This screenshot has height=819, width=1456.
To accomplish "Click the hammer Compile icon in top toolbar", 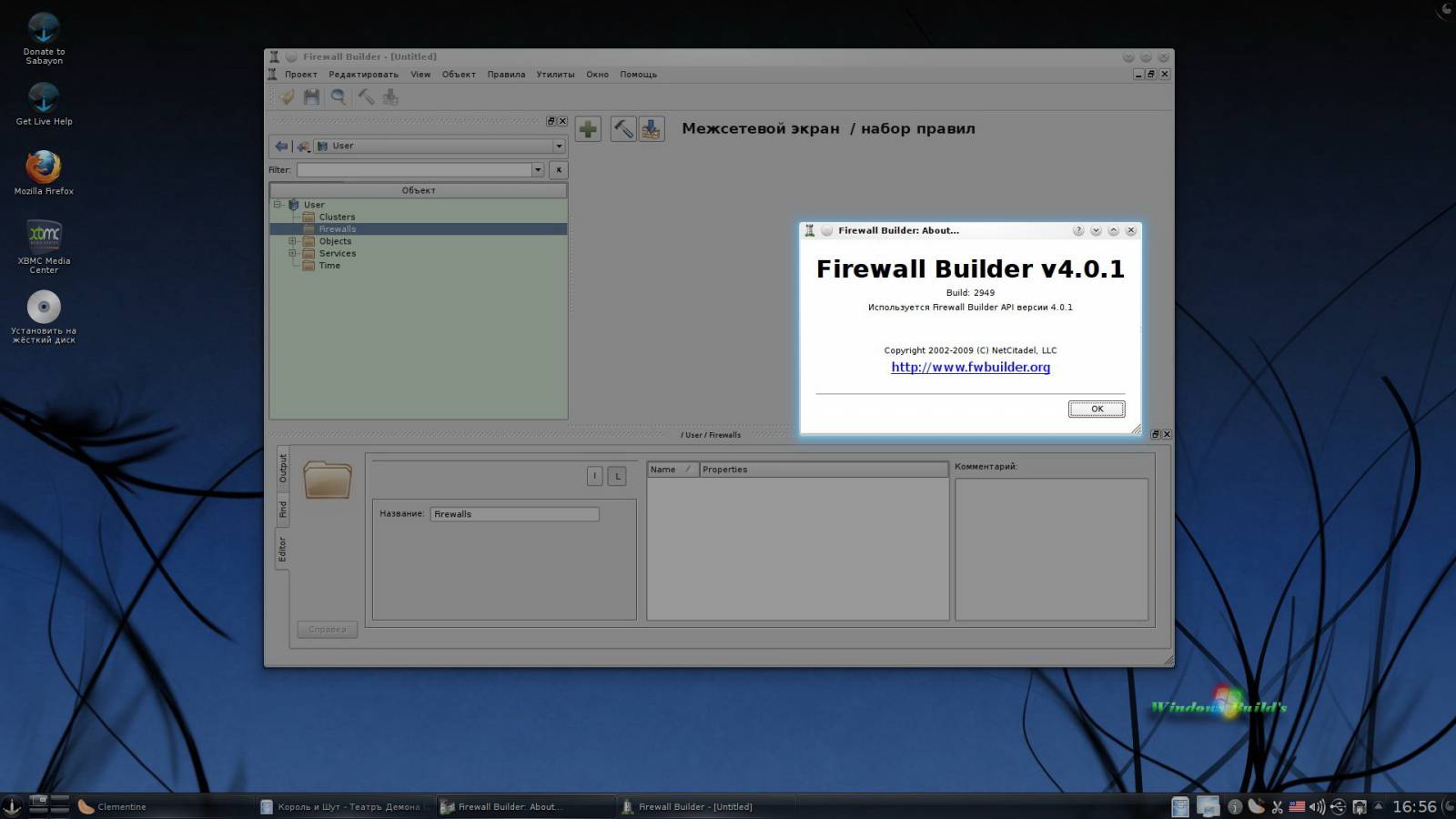I will (x=366, y=96).
